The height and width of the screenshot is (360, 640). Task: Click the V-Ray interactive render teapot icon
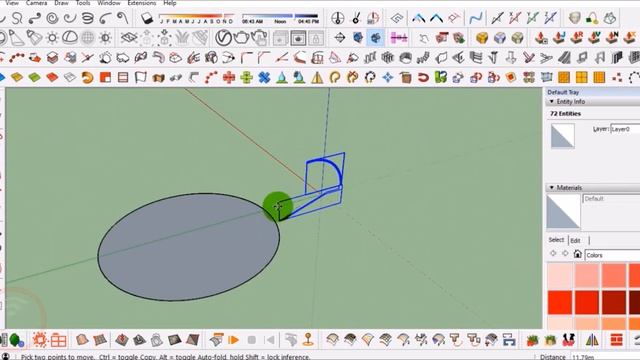tap(259, 38)
